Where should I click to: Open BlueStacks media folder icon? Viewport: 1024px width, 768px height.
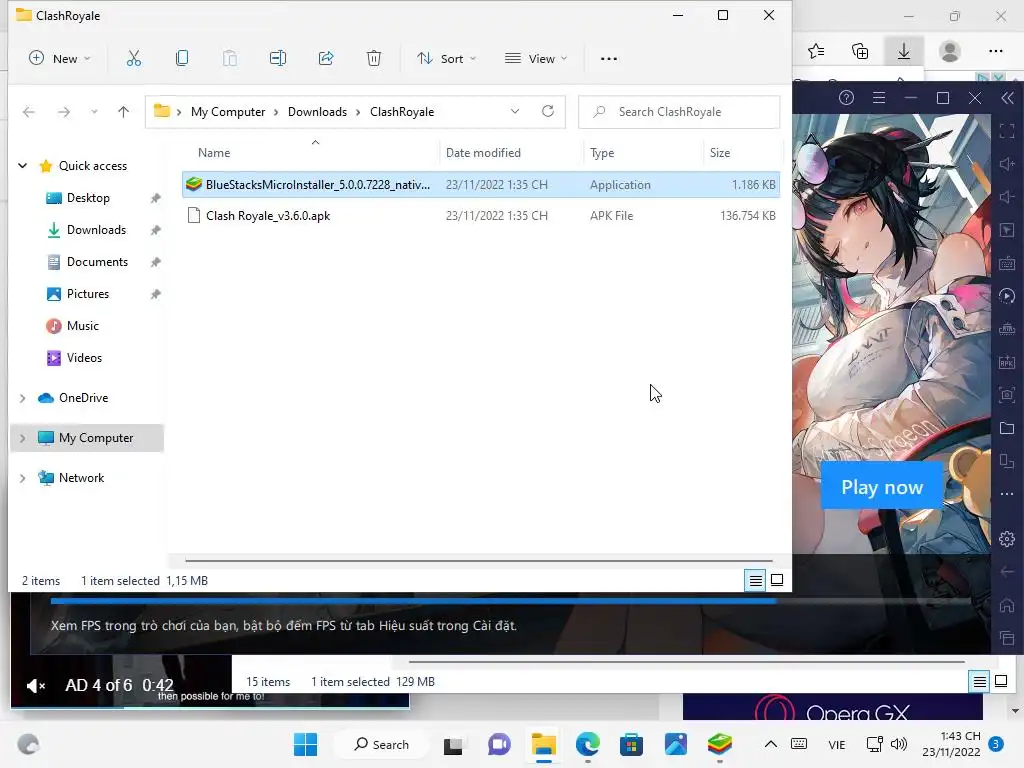click(1007, 428)
